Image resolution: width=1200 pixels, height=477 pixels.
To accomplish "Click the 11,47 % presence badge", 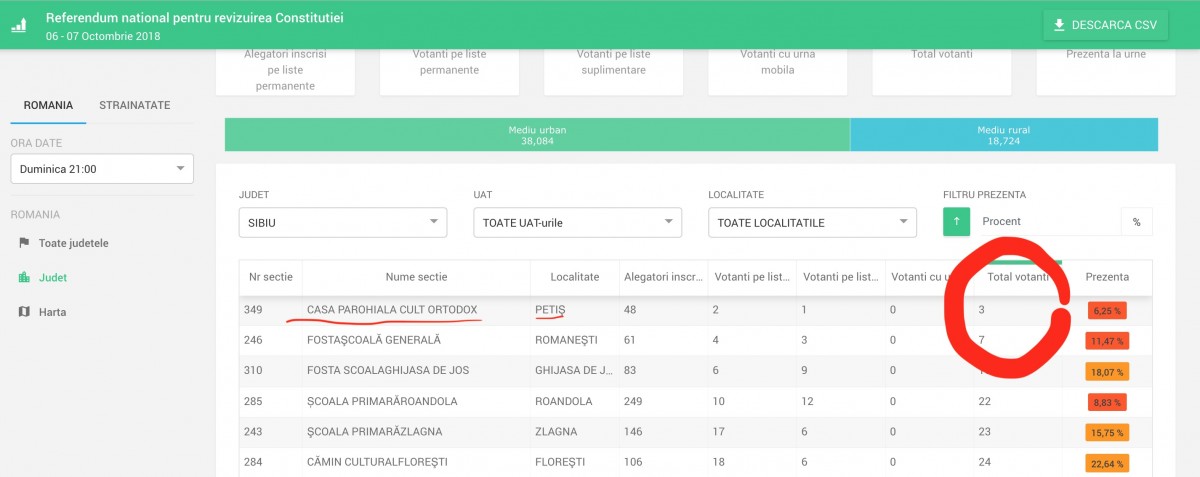I will click(1107, 341).
